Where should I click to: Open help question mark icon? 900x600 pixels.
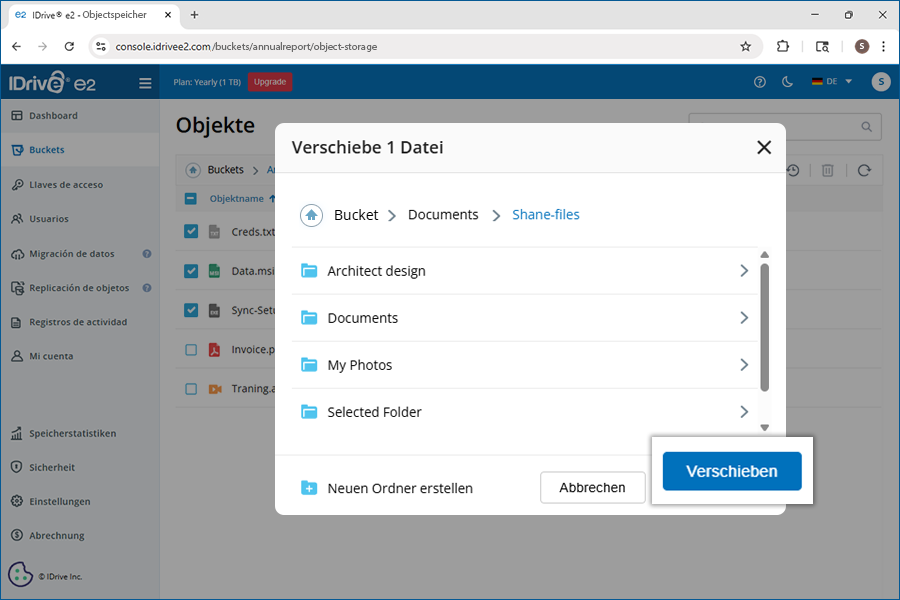[x=760, y=82]
